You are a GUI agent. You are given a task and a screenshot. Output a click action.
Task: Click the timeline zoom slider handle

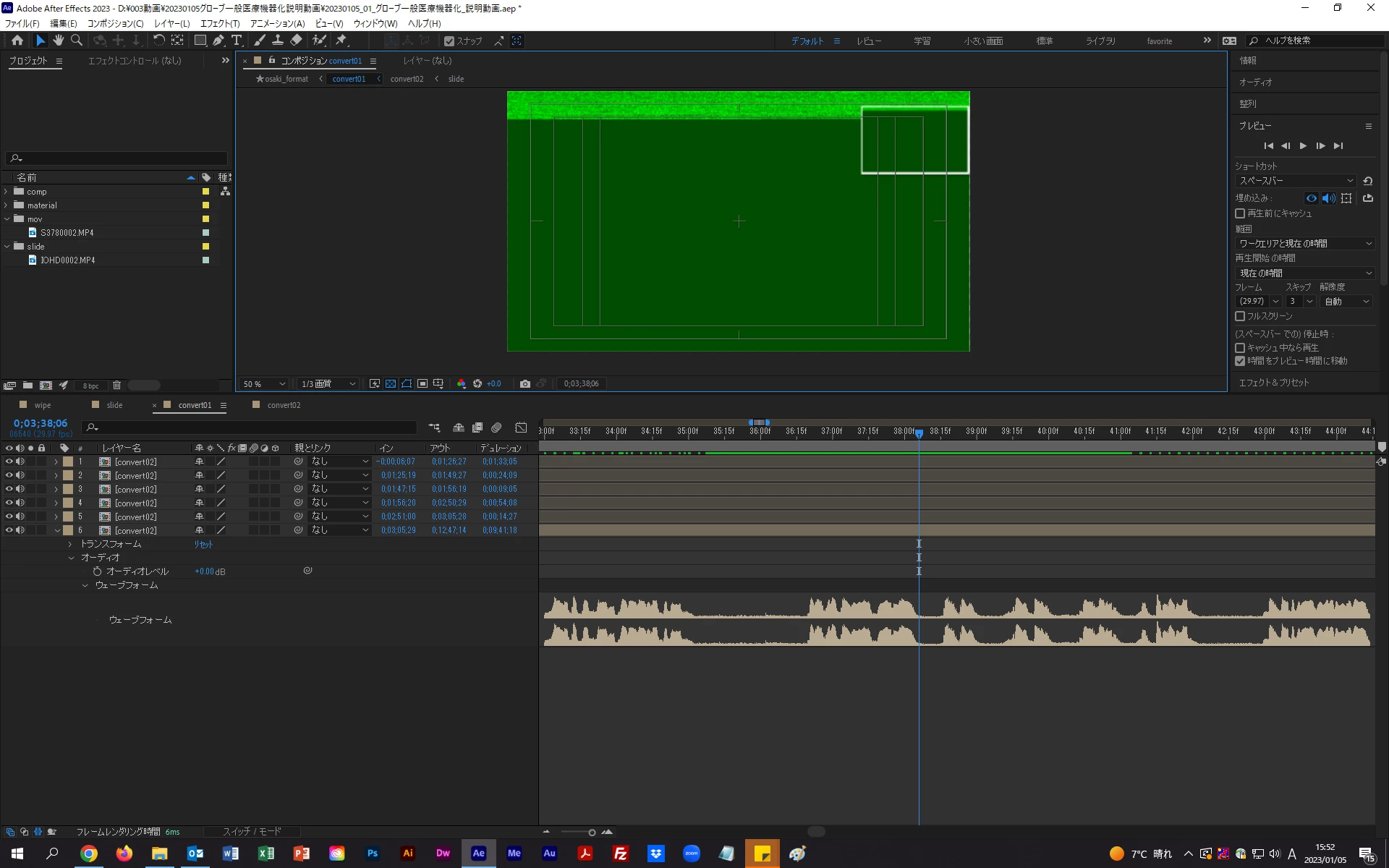point(592,833)
